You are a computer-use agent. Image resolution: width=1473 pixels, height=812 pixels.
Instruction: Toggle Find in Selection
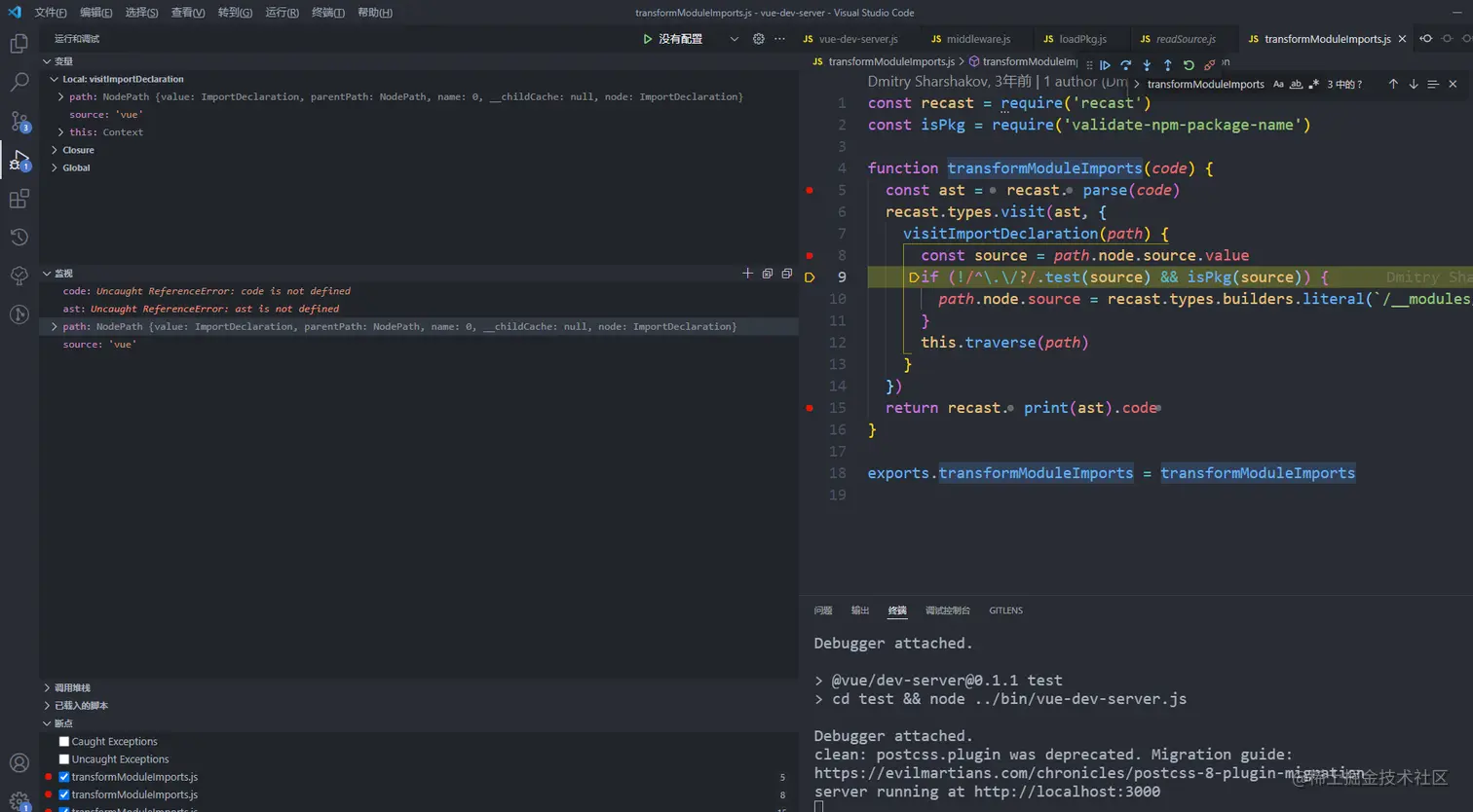1432,84
